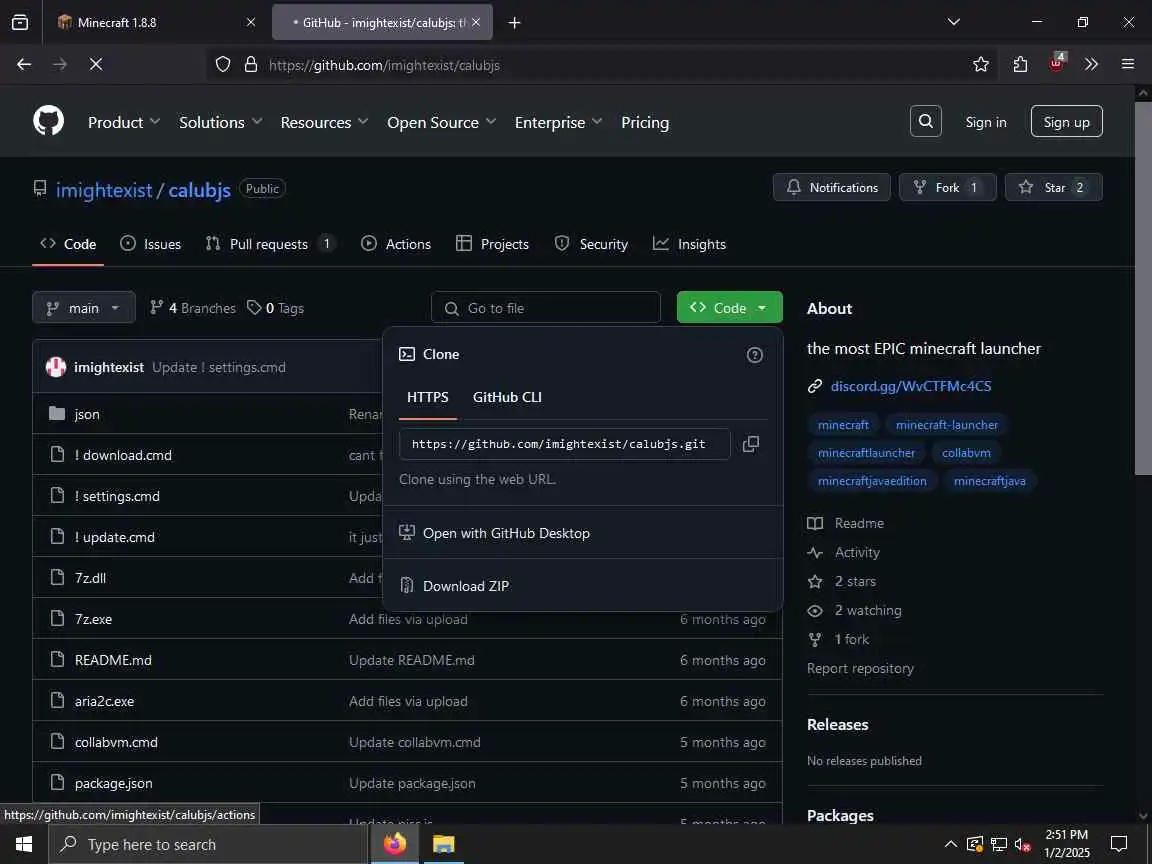
Task: Click the collabvm topic tag
Action: [x=966, y=453]
